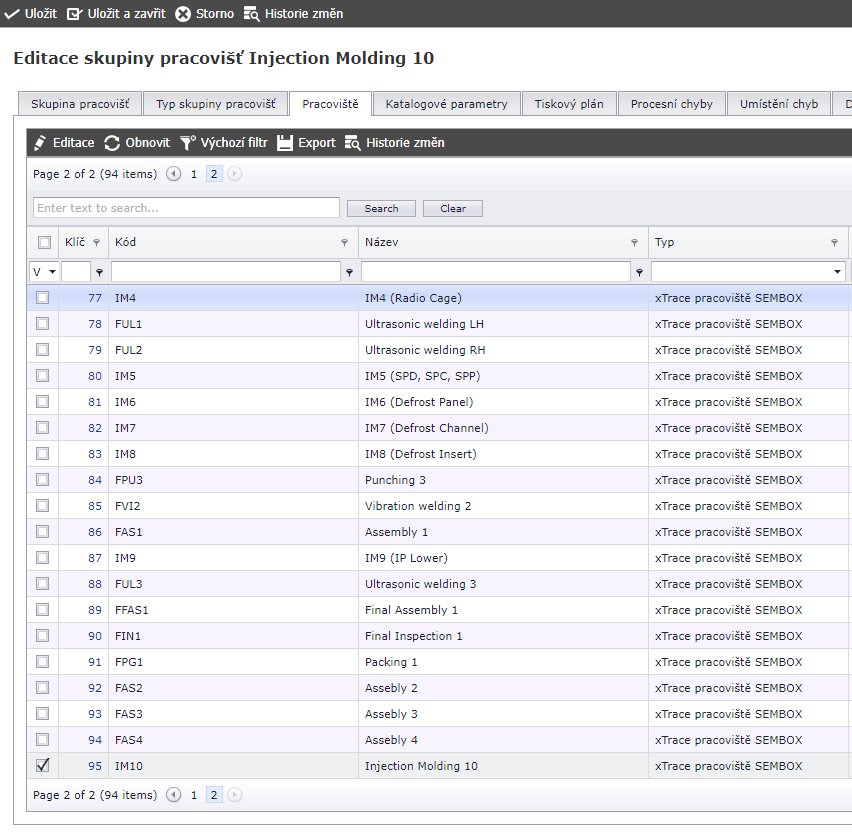Uncheck the IM10 row checkbox
Image resolution: width=852 pixels, height=834 pixels.
click(x=42, y=766)
